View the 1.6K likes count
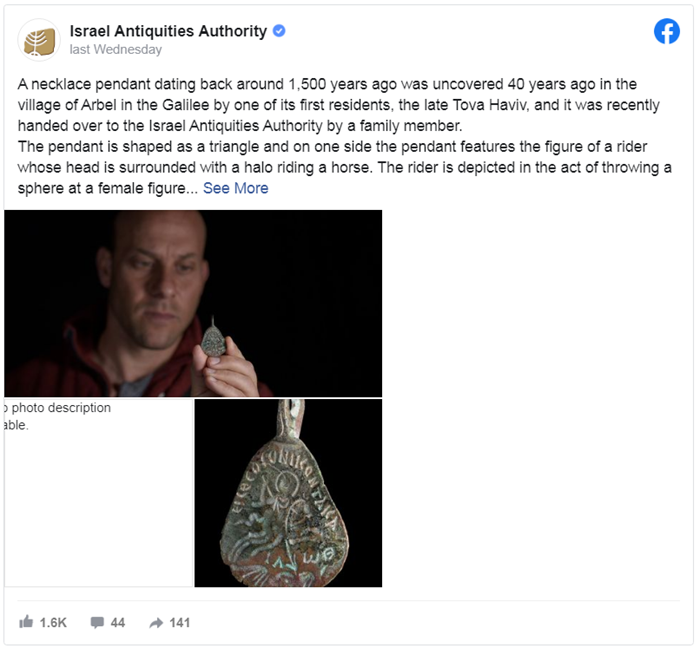Image resolution: width=700 pixels, height=648 pixels. [x=53, y=623]
